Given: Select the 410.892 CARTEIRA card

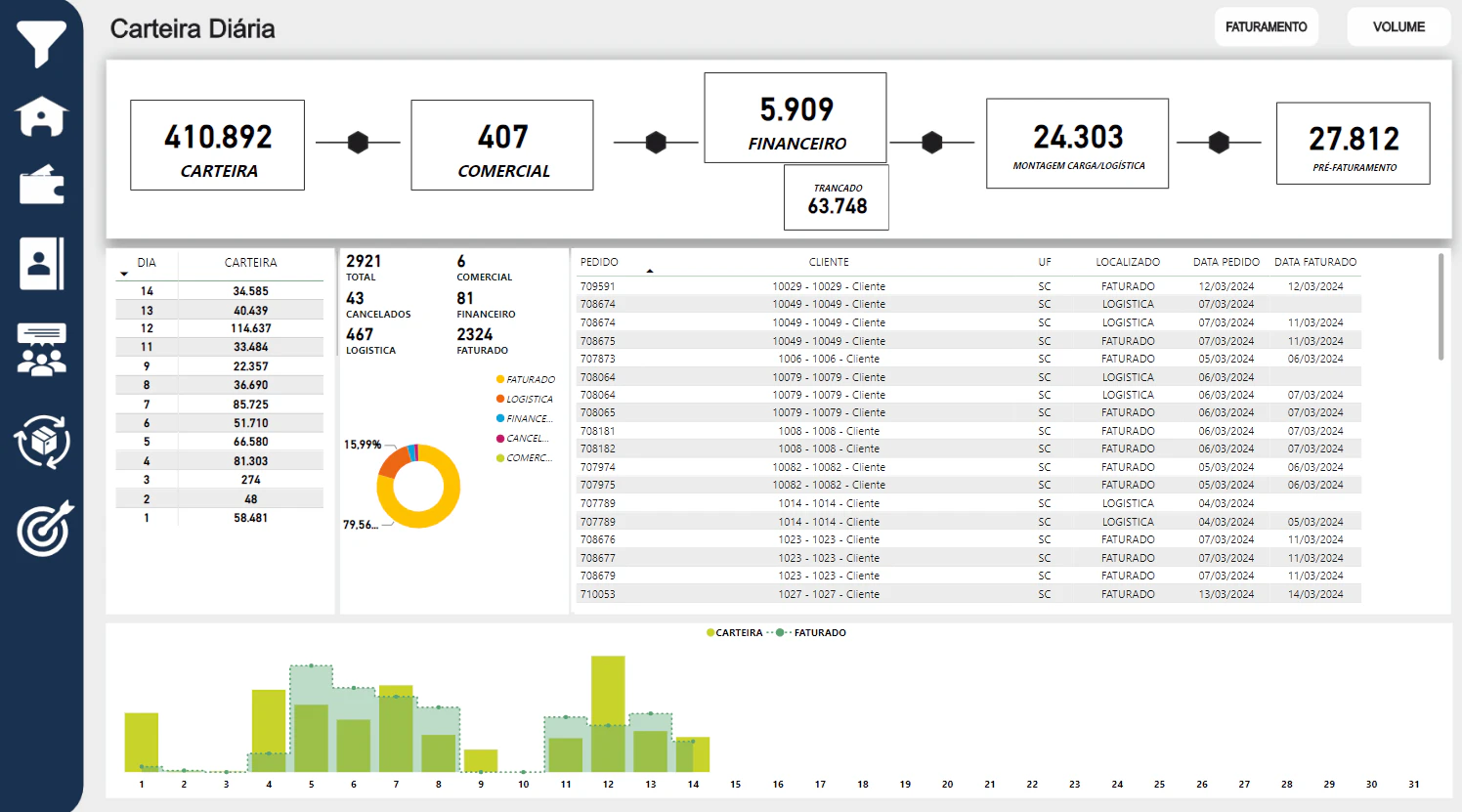Looking at the screenshot, I should click(217, 145).
